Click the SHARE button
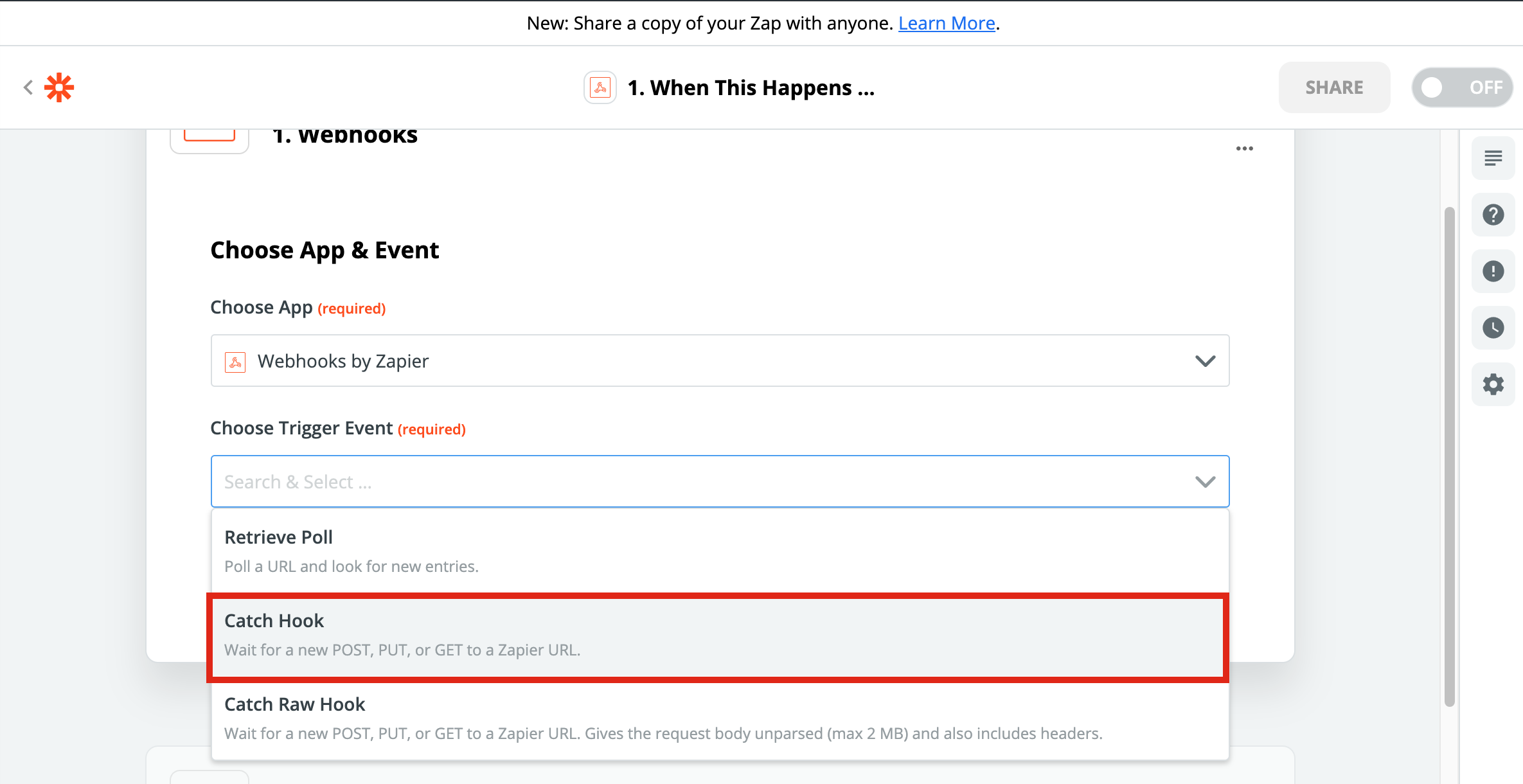 pos(1334,87)
